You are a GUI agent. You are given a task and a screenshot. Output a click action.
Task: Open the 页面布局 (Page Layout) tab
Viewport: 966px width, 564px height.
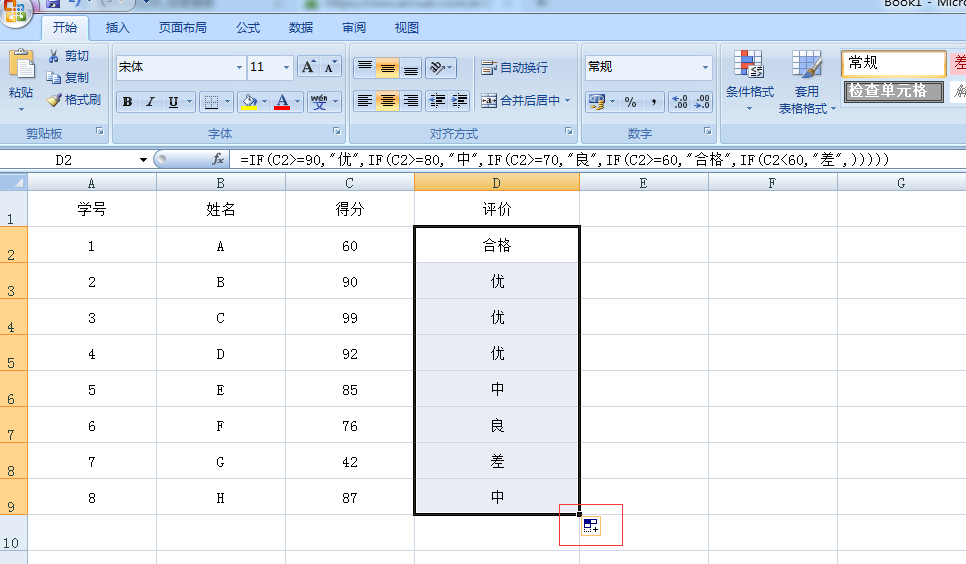(183, 28)
